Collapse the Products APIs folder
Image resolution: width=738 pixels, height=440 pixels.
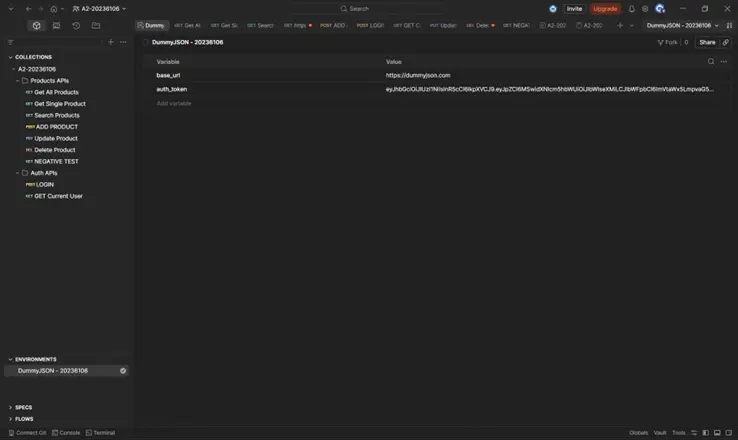[x=18, y=81]
